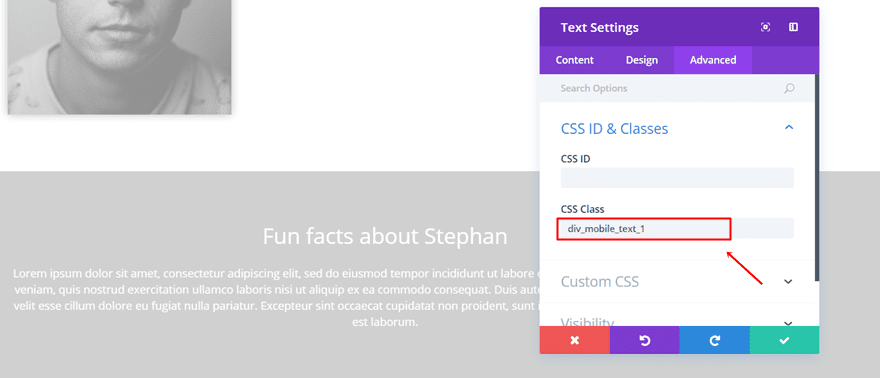
Task: Click the Fun facts about Stephan heading
Action: (x=385, y=236)
